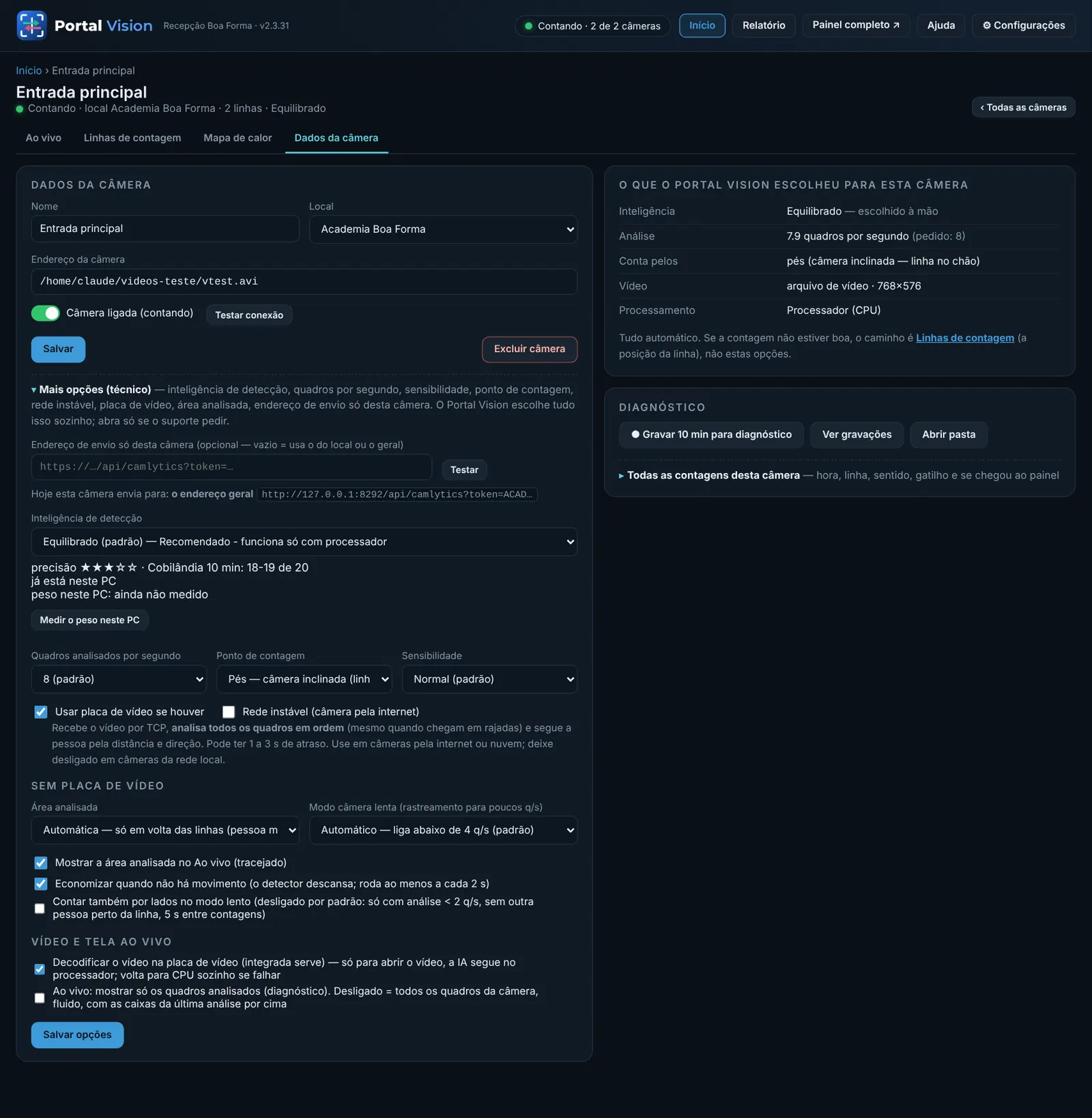
Task: Go back to Todas as câmeras
Action: click(x=1023, y=107)
